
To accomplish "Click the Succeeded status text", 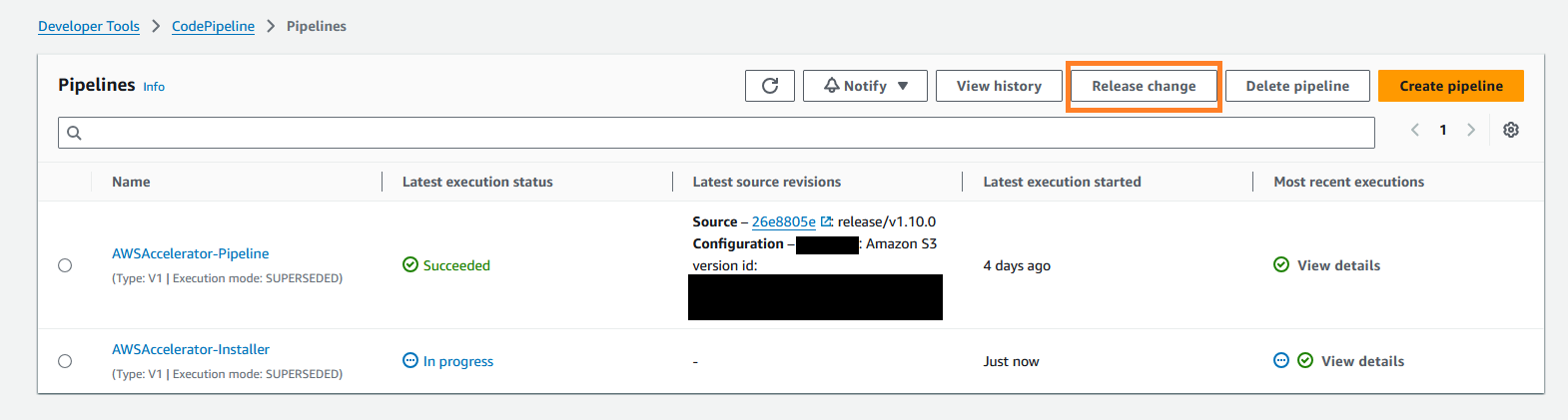I will 456,265.
